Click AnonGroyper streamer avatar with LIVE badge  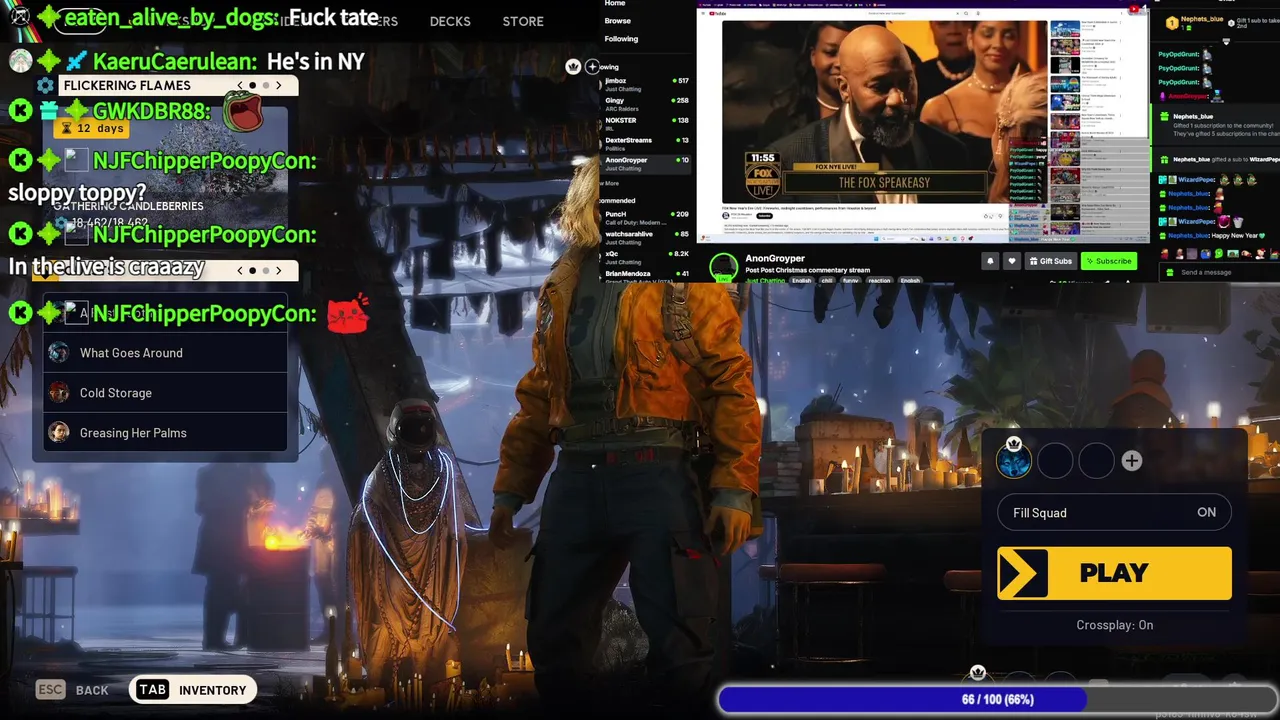724,267
